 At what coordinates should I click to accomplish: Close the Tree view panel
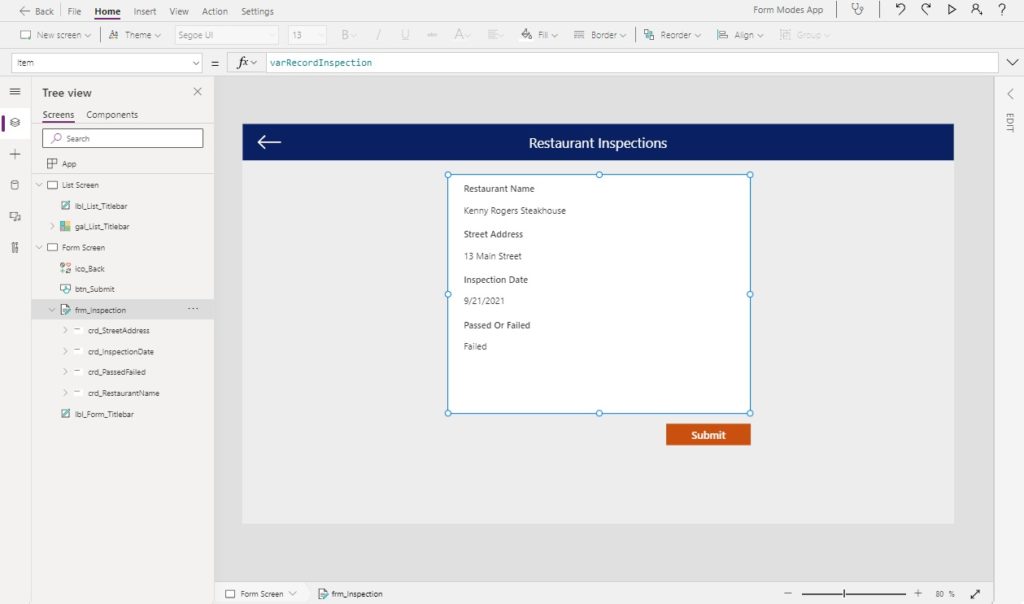point(197,92)
